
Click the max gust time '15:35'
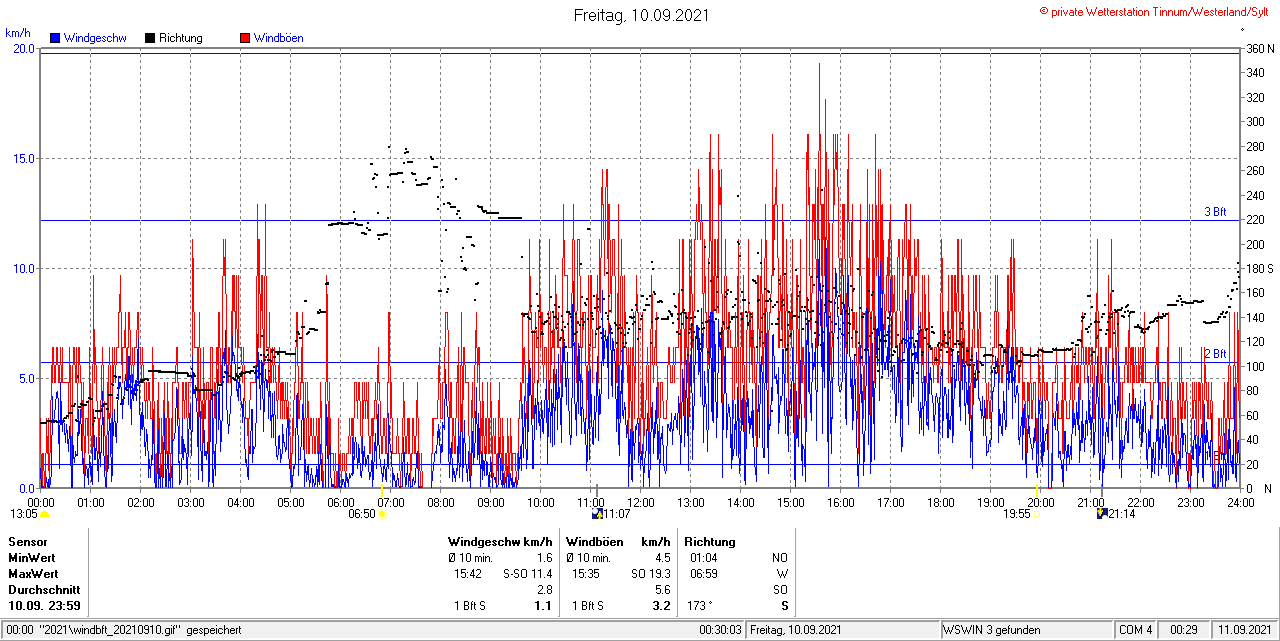(585, 574)
